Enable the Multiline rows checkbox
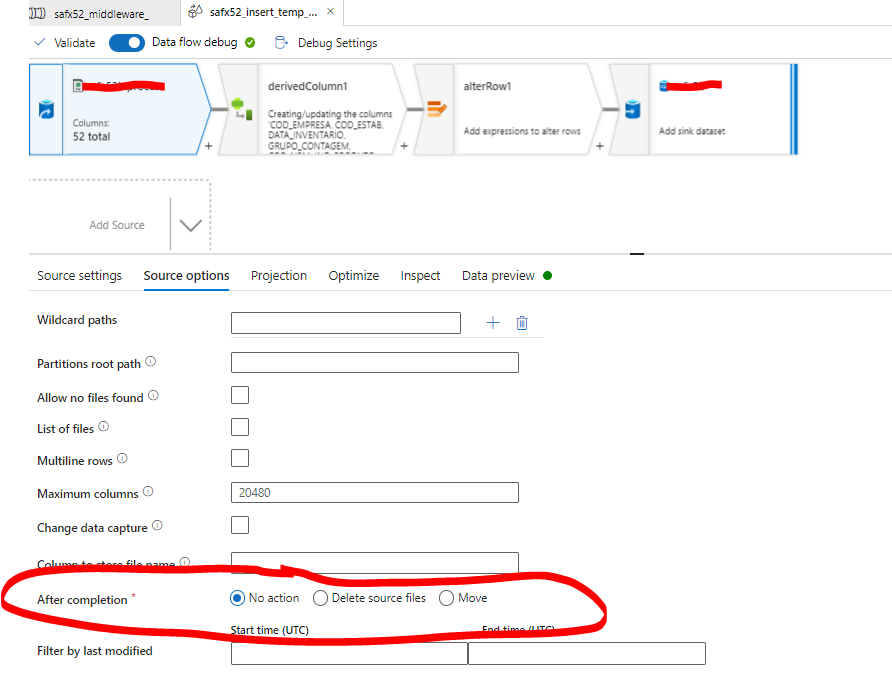The width and height of the screenshot is (892, 679). [x=240, y=458]
